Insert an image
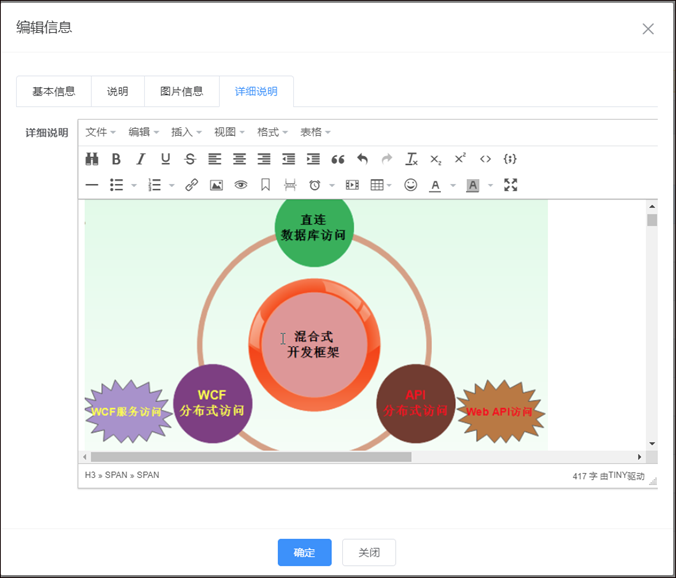The image size is (676, 578). (216, 185)
